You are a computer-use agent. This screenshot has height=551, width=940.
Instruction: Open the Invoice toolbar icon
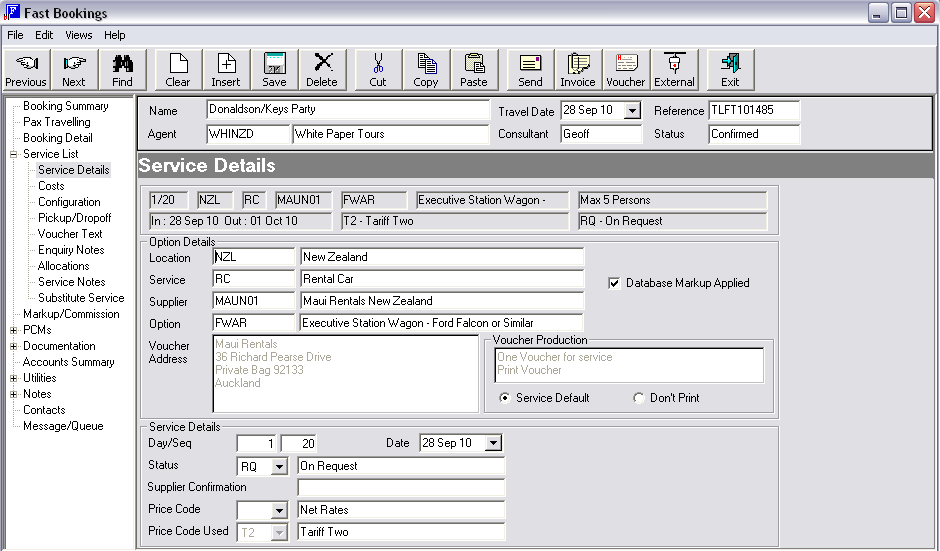(x=577, y=69)
